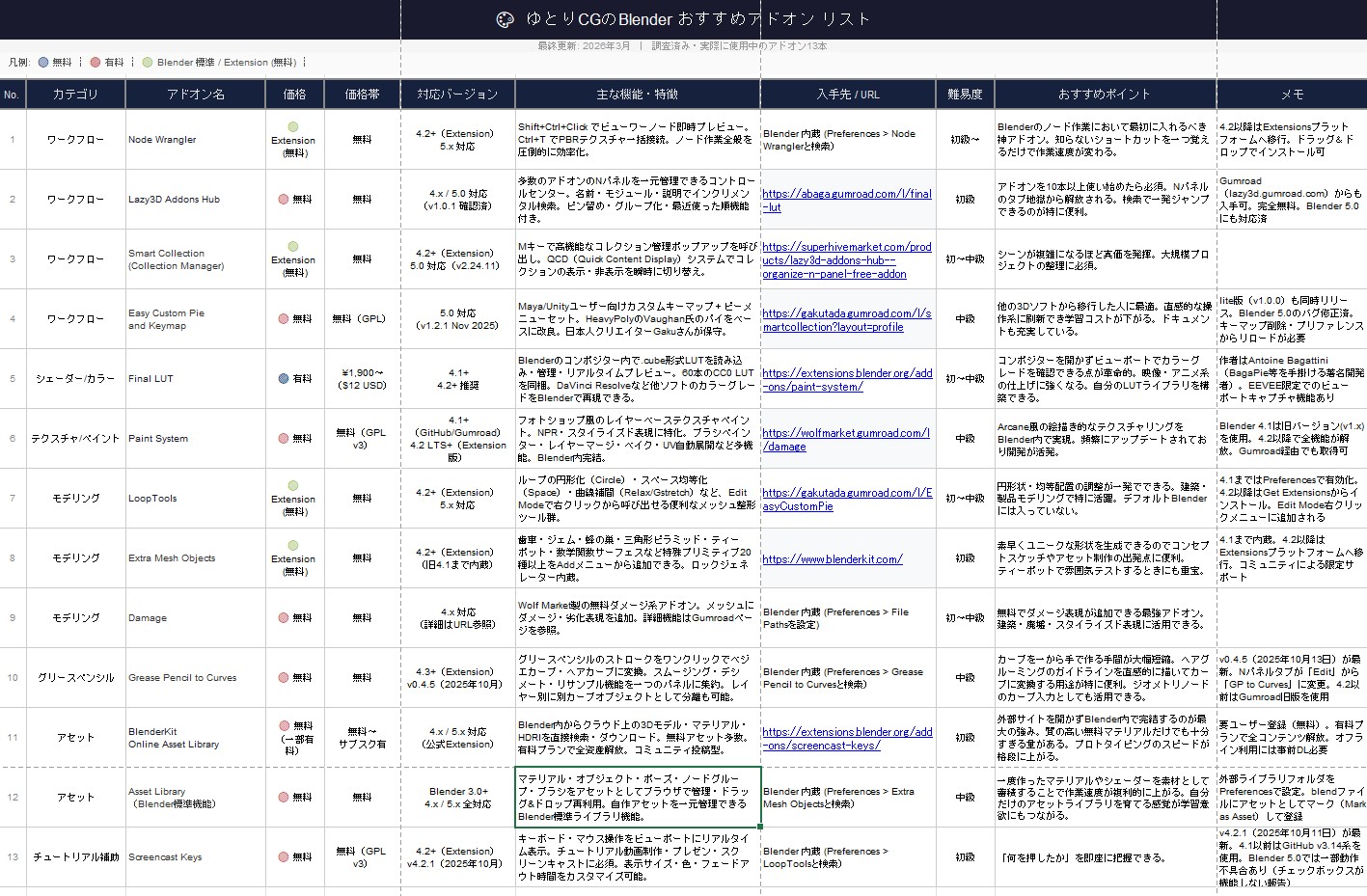The height and width of the screenshot is (896, 1367).
Task: Open the extensions.blender.org paint-system link
Action: coord(847,379)
